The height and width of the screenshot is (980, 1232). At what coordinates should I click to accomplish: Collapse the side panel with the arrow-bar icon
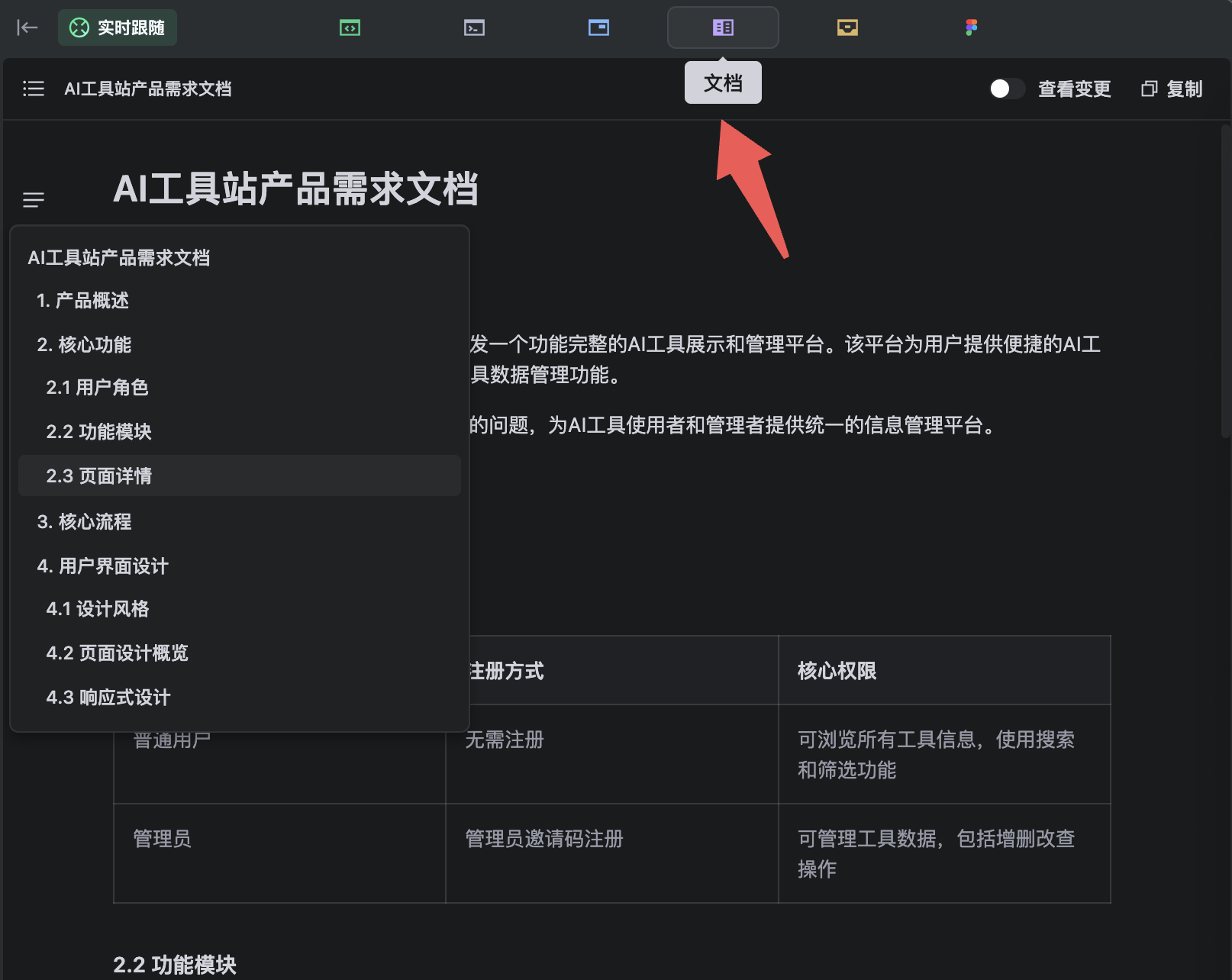click(27, 28)
